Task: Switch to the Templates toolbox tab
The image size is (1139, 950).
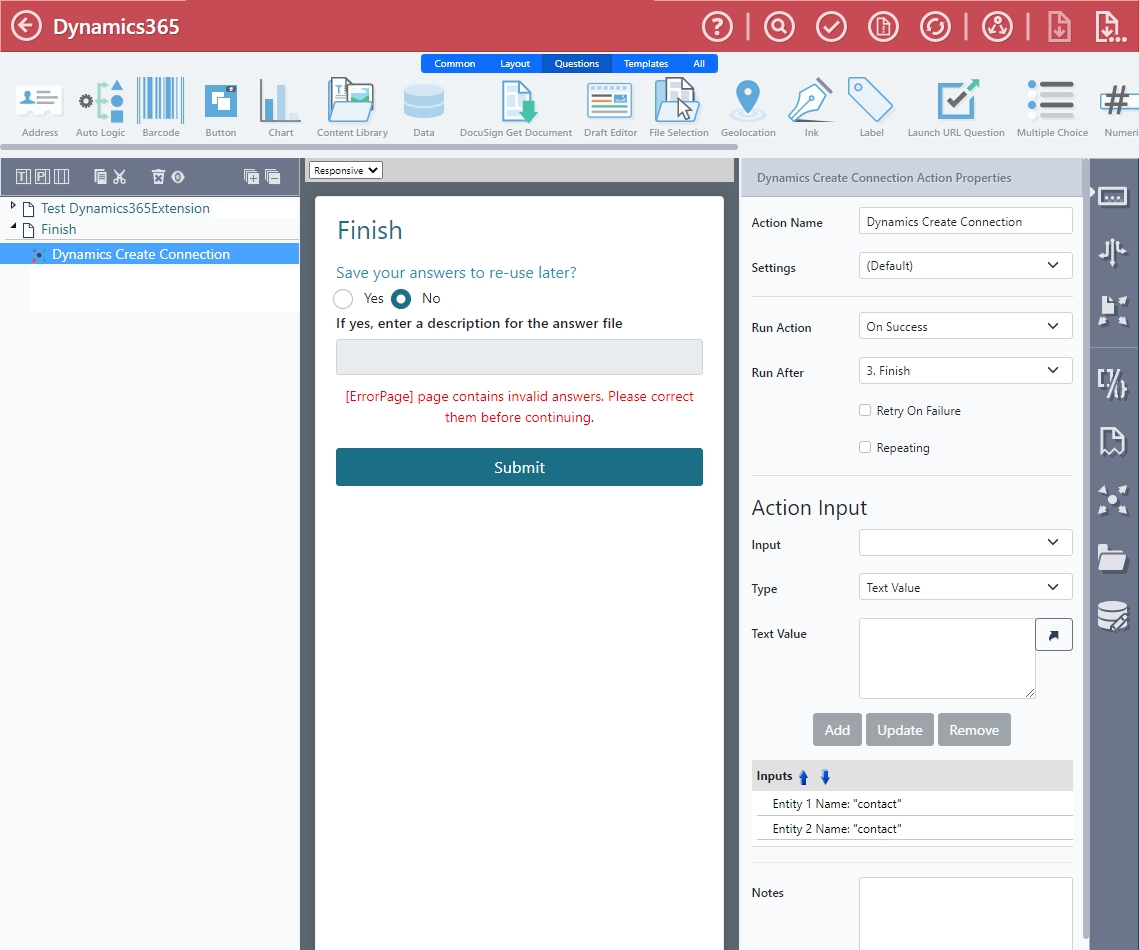Action: point(646,64)
